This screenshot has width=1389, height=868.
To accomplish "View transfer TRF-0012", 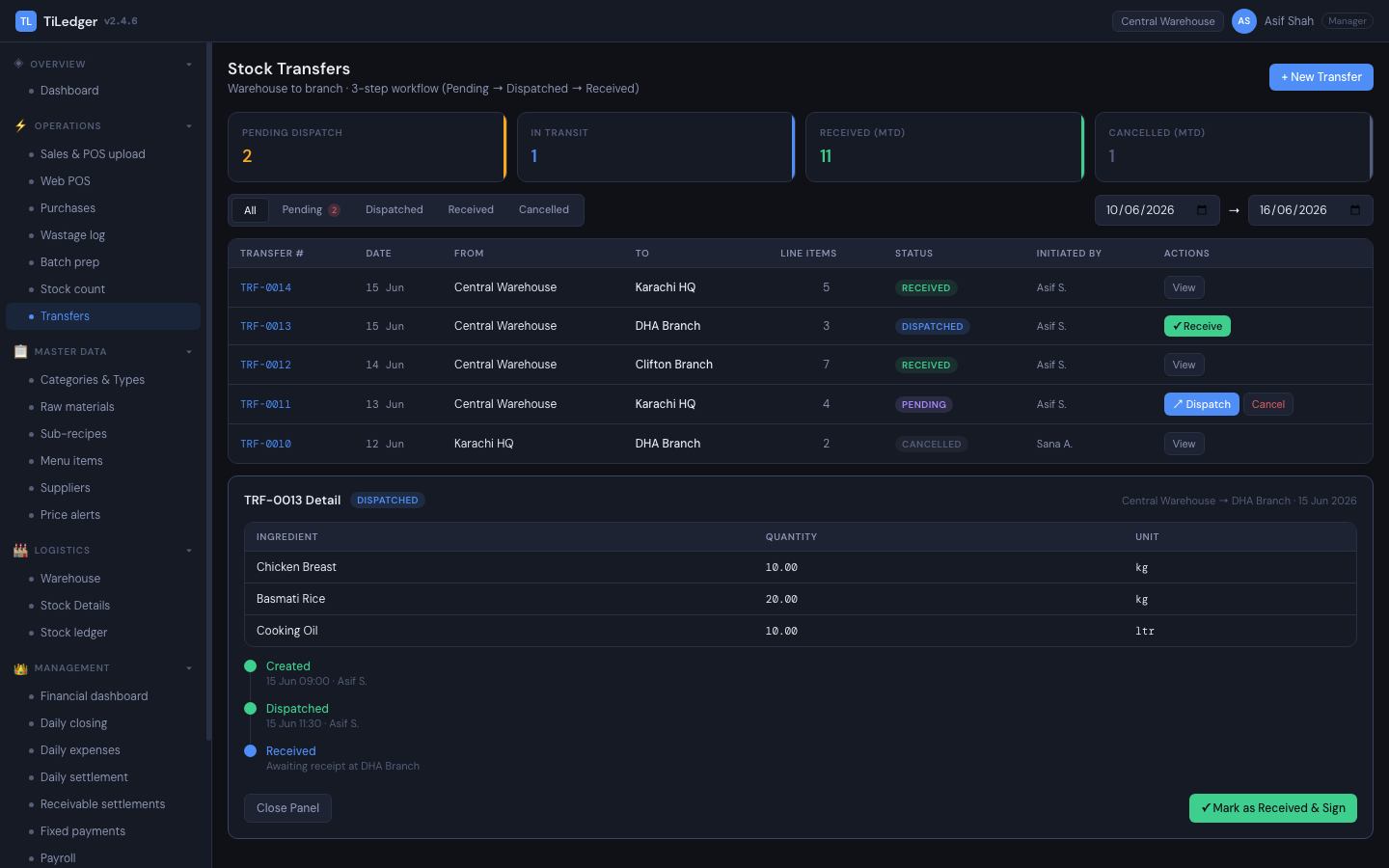I will click(x=1184, y=365).
